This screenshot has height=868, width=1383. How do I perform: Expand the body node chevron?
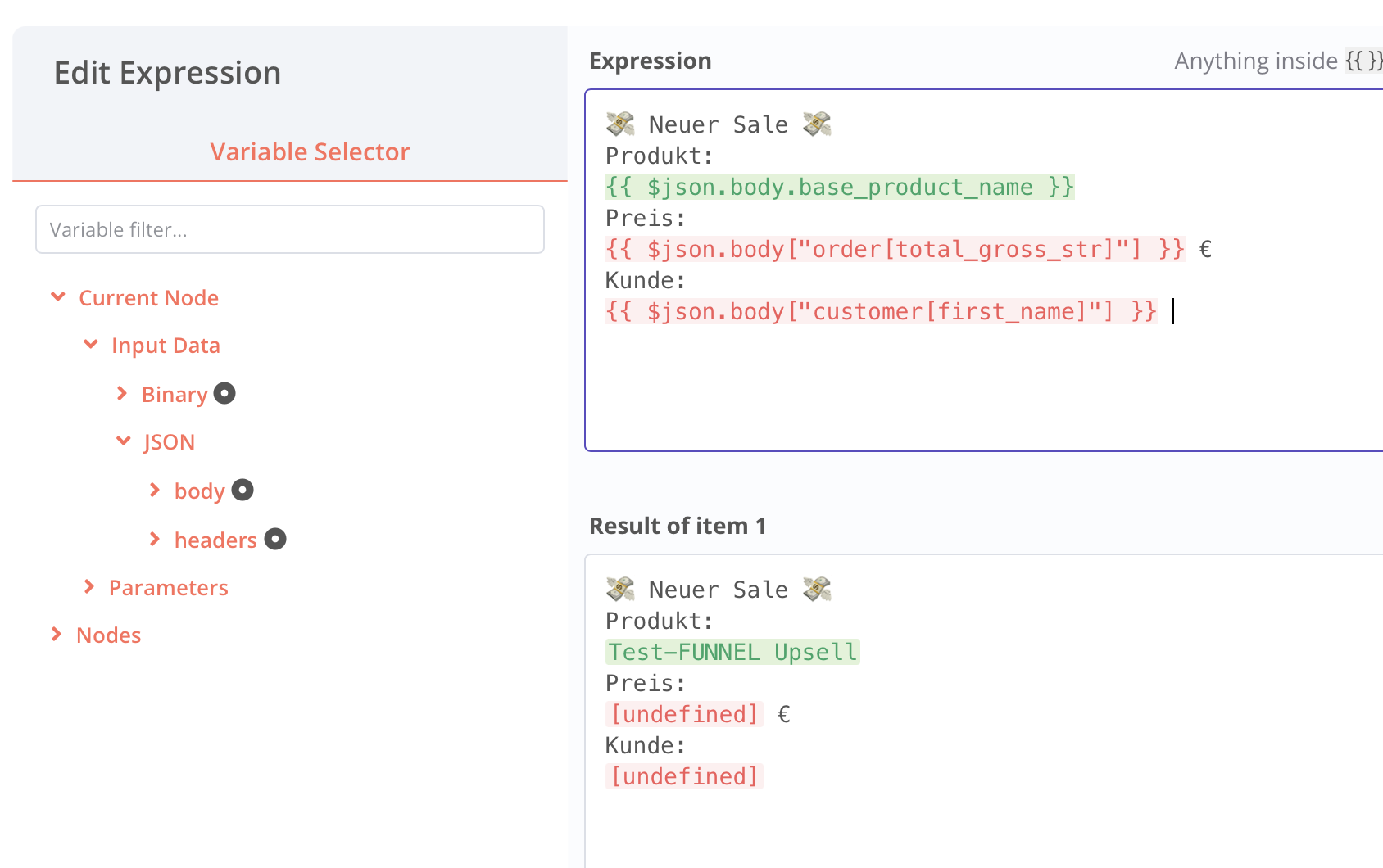click(155, 490)
